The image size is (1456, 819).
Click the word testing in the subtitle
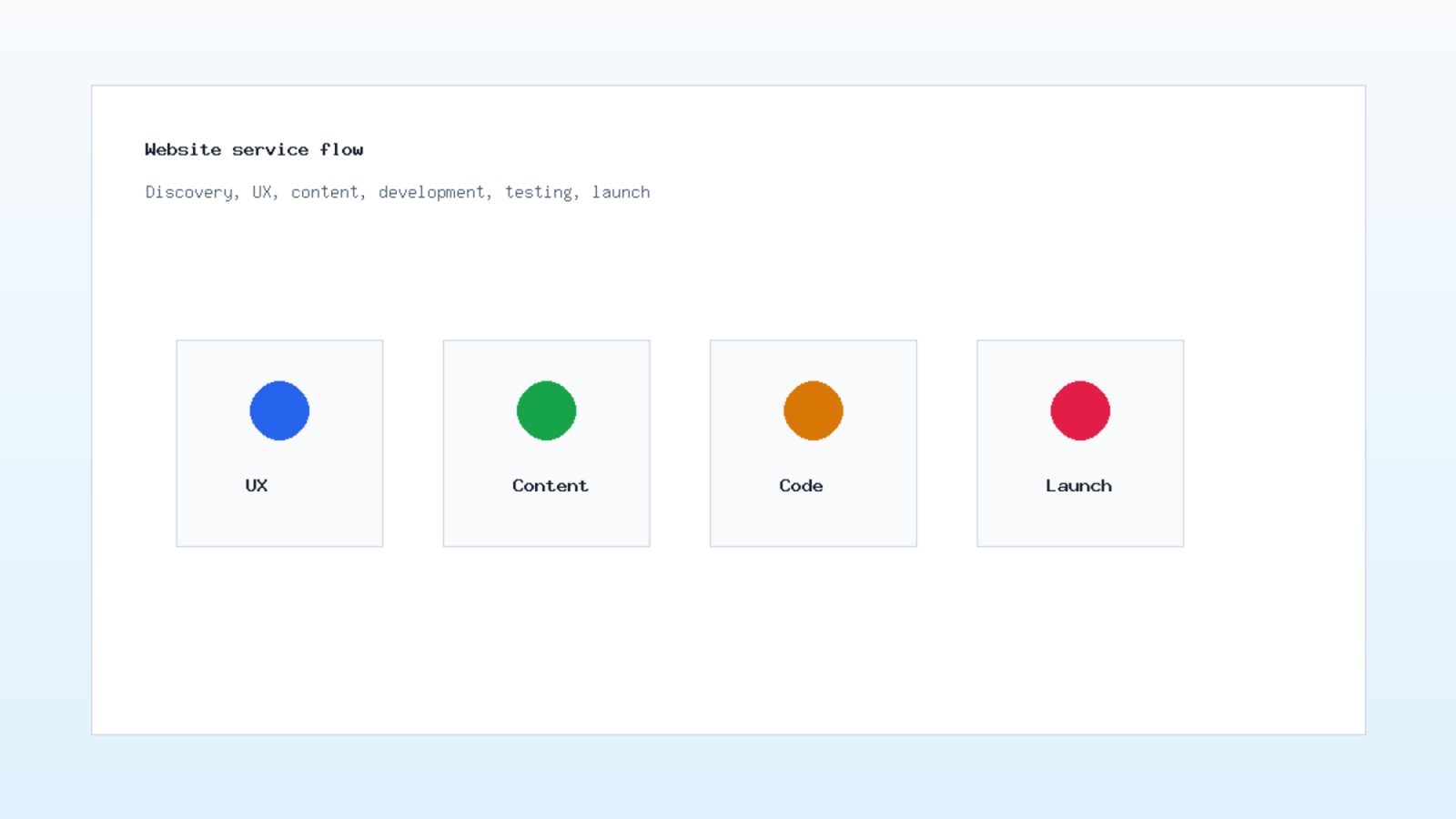pos(539,193)
